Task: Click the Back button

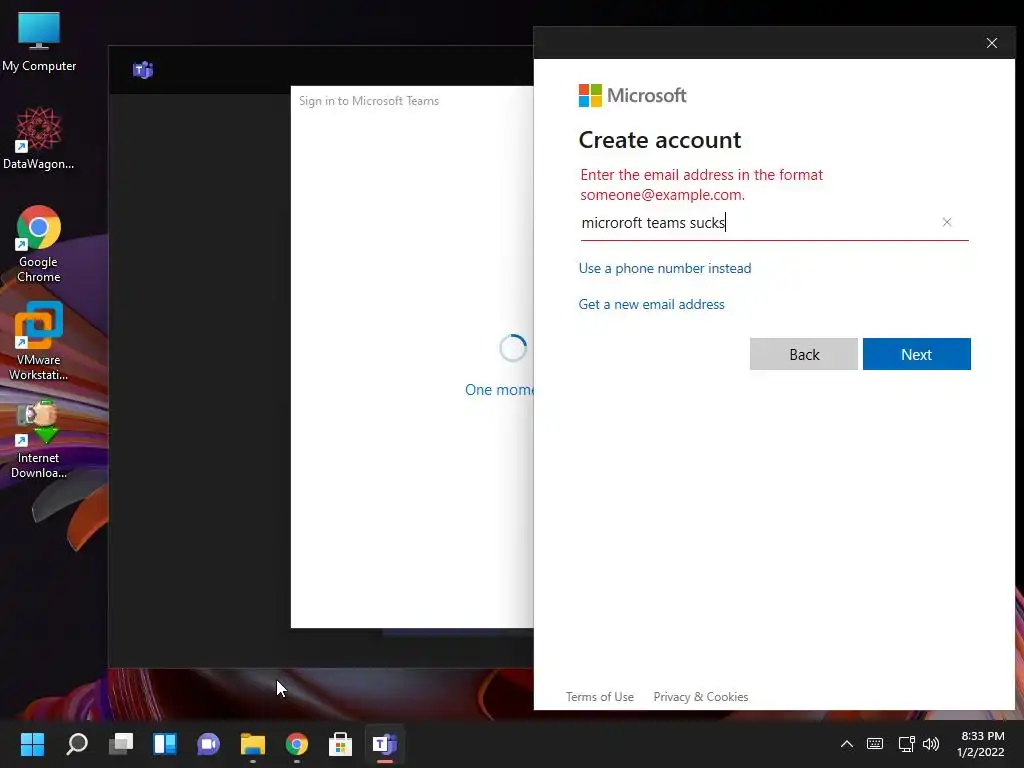Action: pyautogui.click(x=804, y=354)
